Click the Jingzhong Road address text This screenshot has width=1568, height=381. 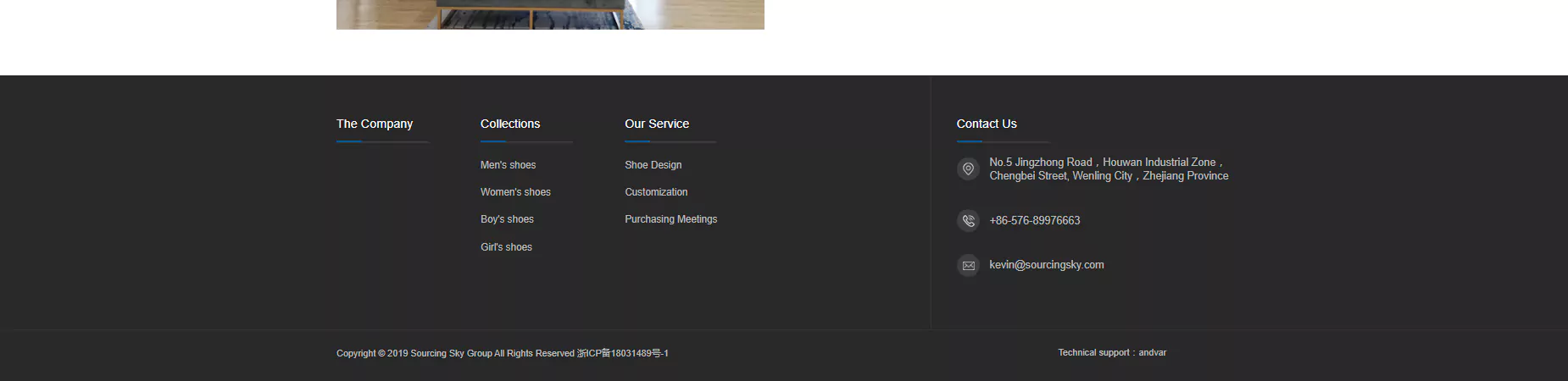coord(1109,169)
